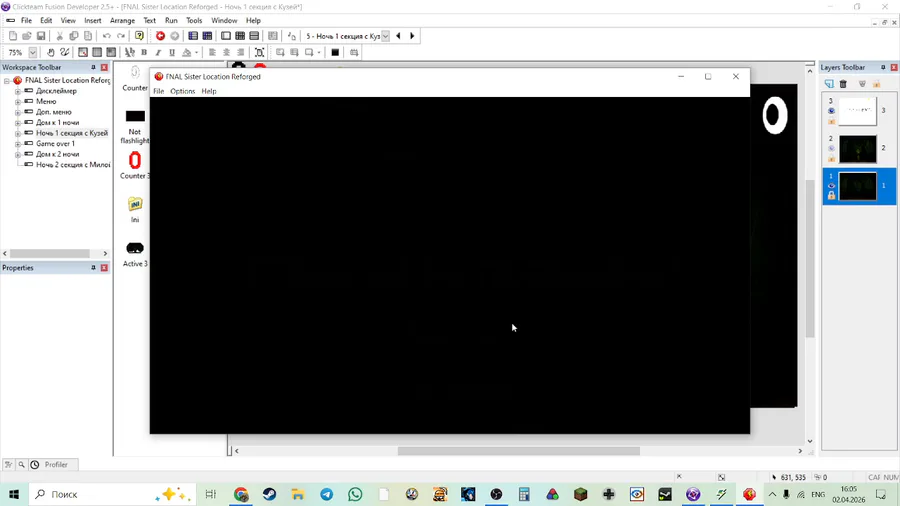900x506 pixels.
Task: Select Дом к 2 ночи frame
Action: (x=57, y=154)
